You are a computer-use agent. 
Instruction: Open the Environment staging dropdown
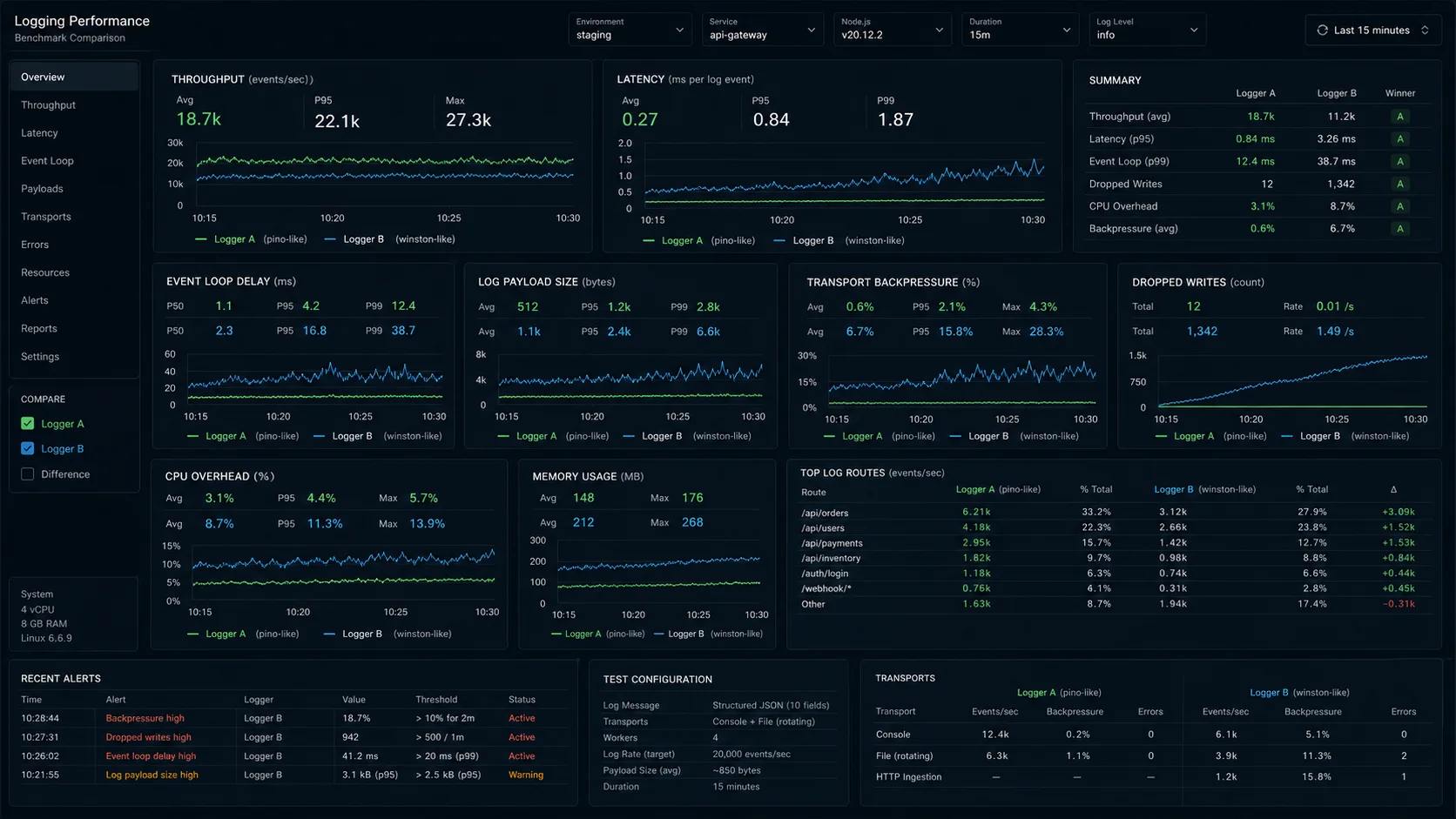(x=630, y=29)
